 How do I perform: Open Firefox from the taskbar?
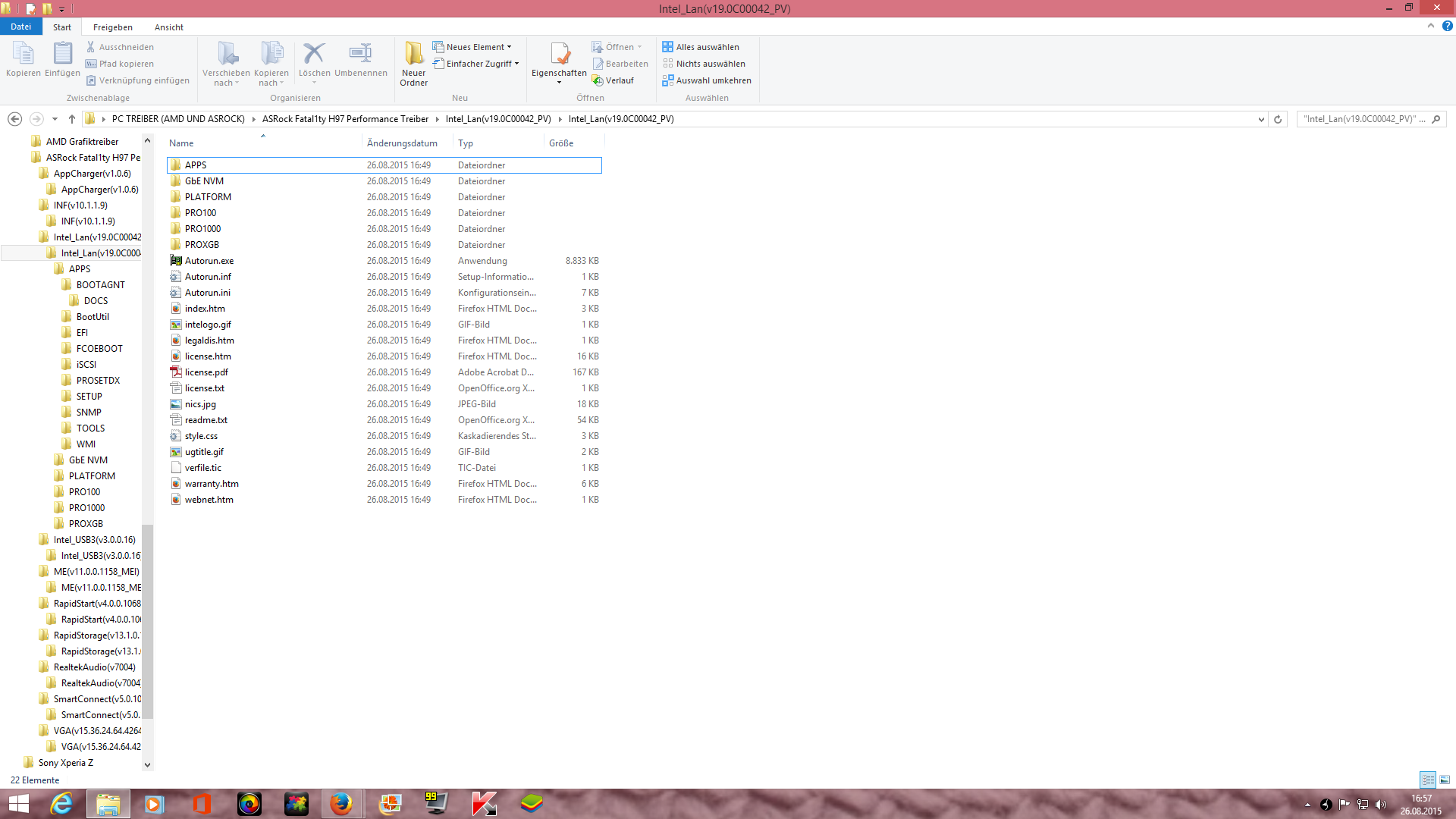pos(342,804)
